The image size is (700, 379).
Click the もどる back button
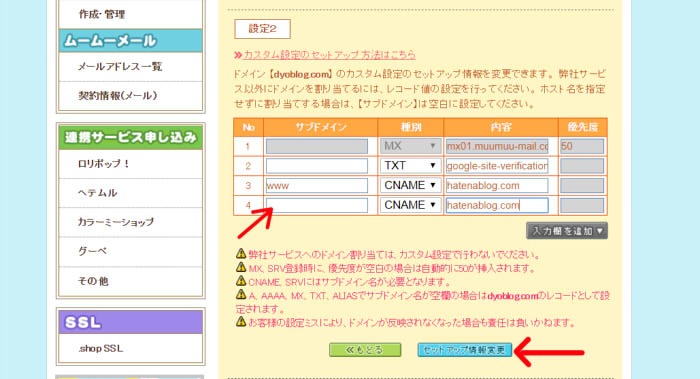[x=365, y=350]
